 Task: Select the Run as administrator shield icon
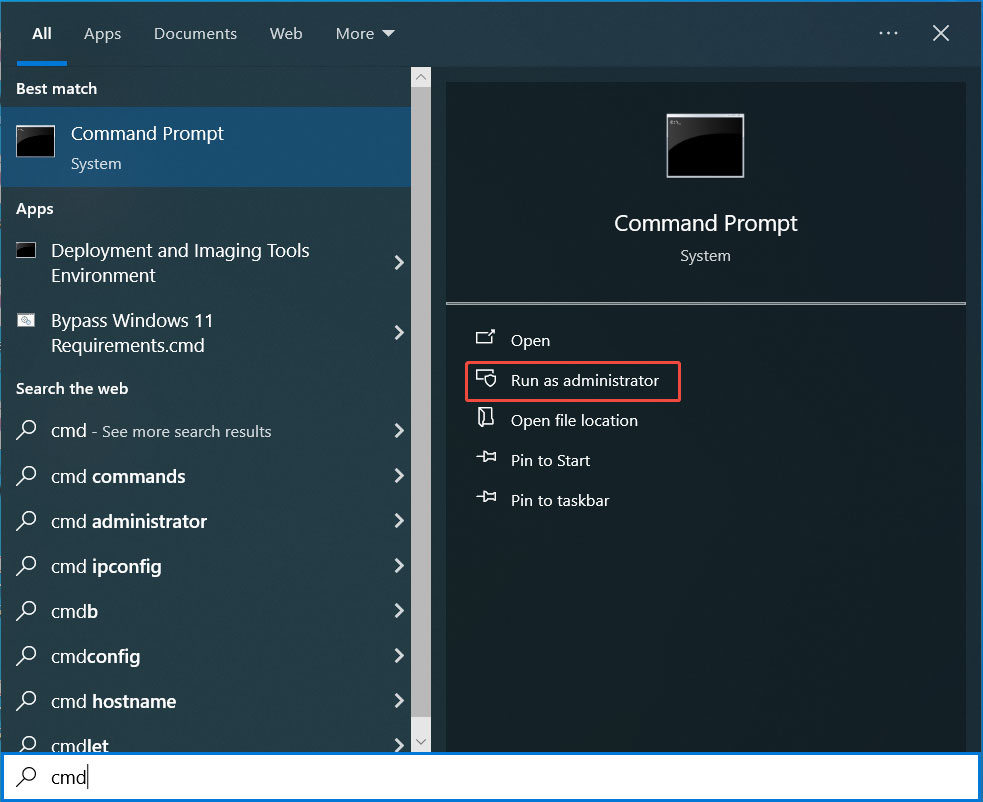[486, 380]
